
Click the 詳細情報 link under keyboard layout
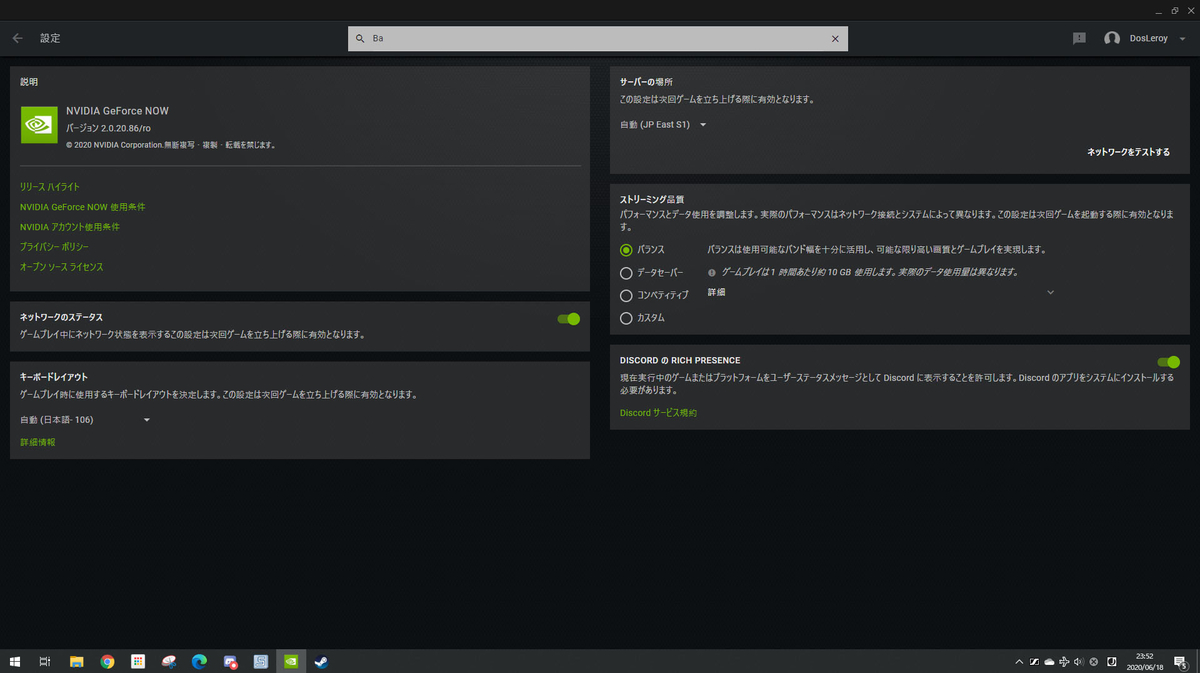38,442
